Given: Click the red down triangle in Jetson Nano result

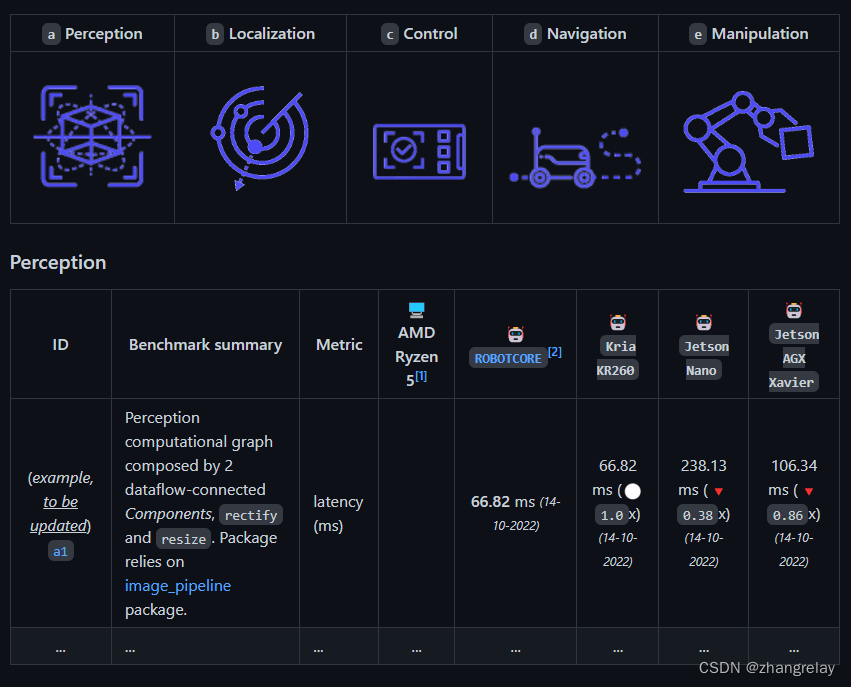Looking at the screenshot, I should pyautogui.click(x=719, y=492).
